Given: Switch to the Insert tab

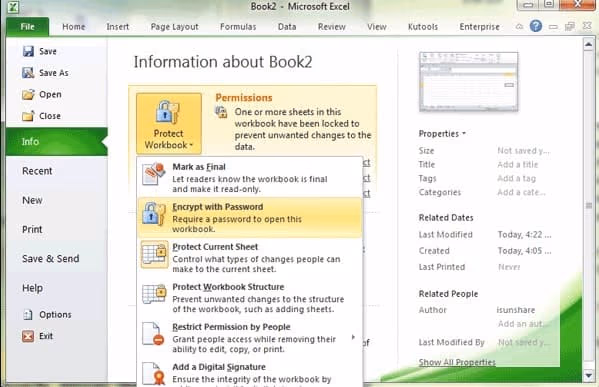Looking at the screenshot, I should (118, 27).
